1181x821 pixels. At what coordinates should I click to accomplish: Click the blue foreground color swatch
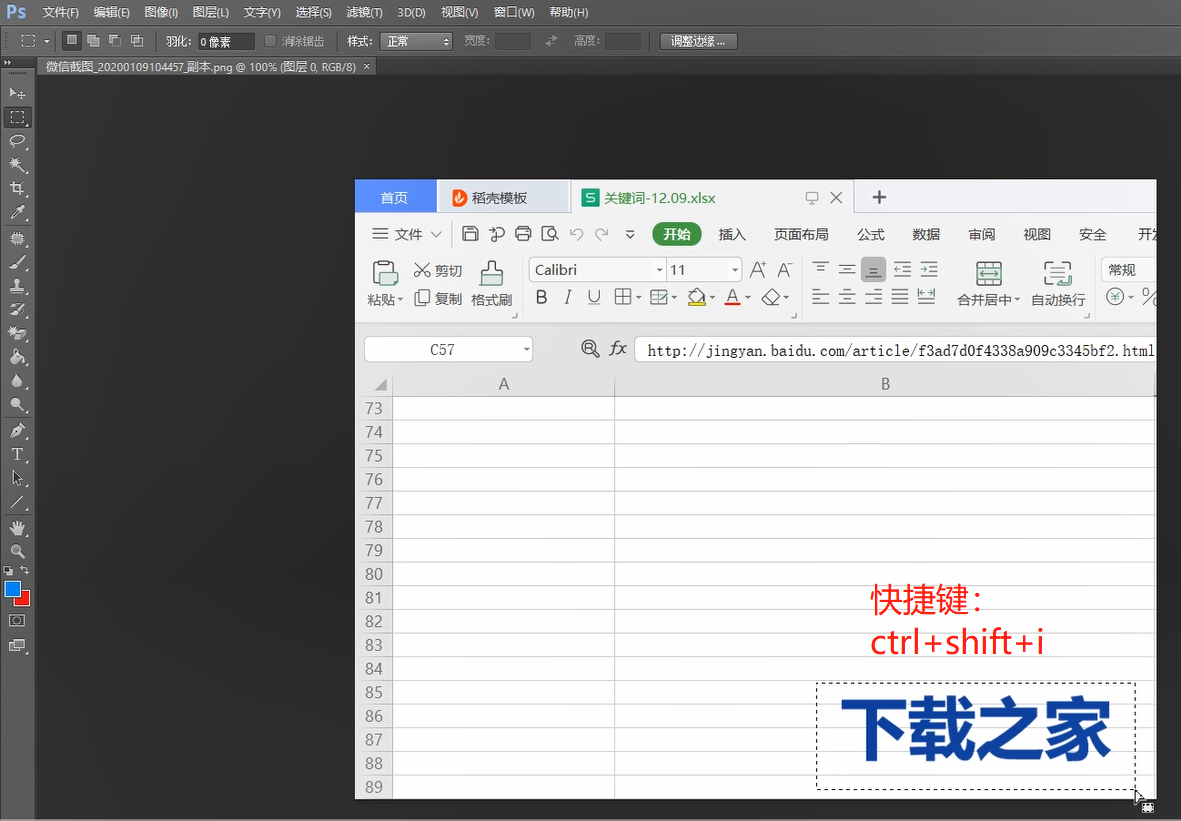pos(12,589)
